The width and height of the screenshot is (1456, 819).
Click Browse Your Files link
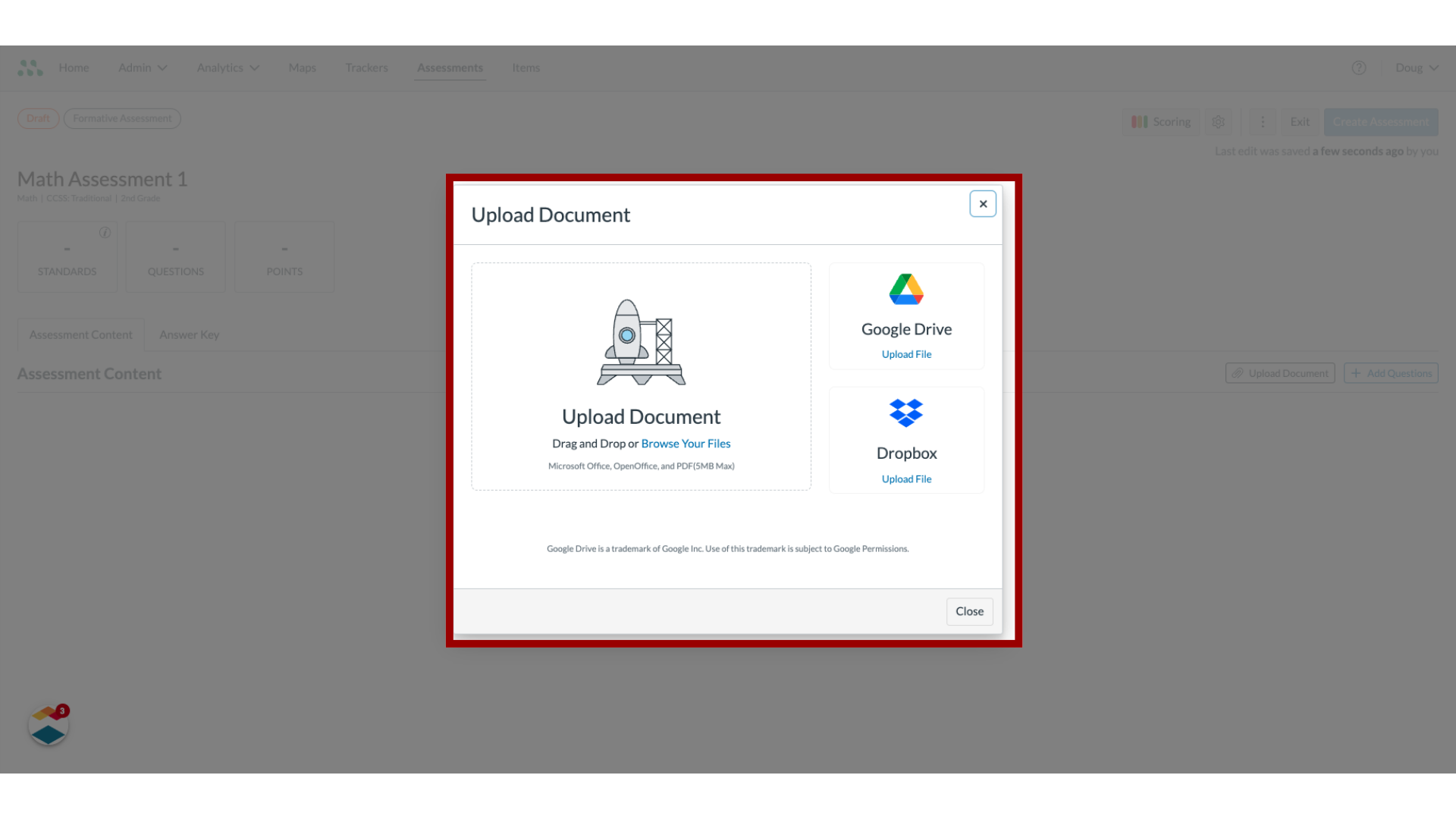coord(686,443)
